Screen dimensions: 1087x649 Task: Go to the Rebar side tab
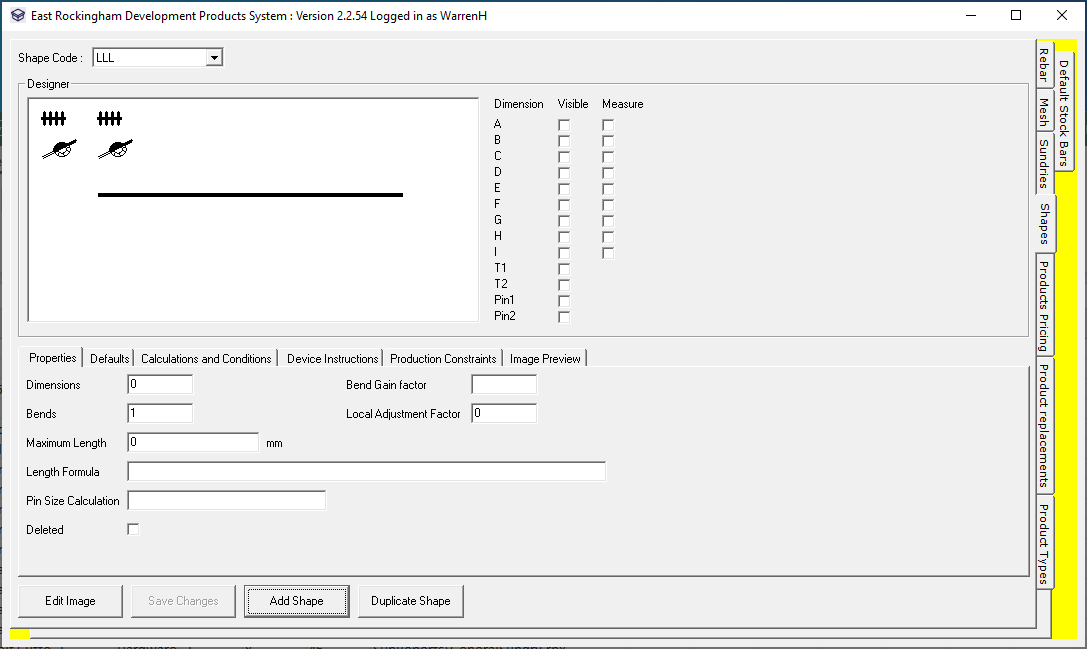pyautogui.click(x=1043, y=70)
